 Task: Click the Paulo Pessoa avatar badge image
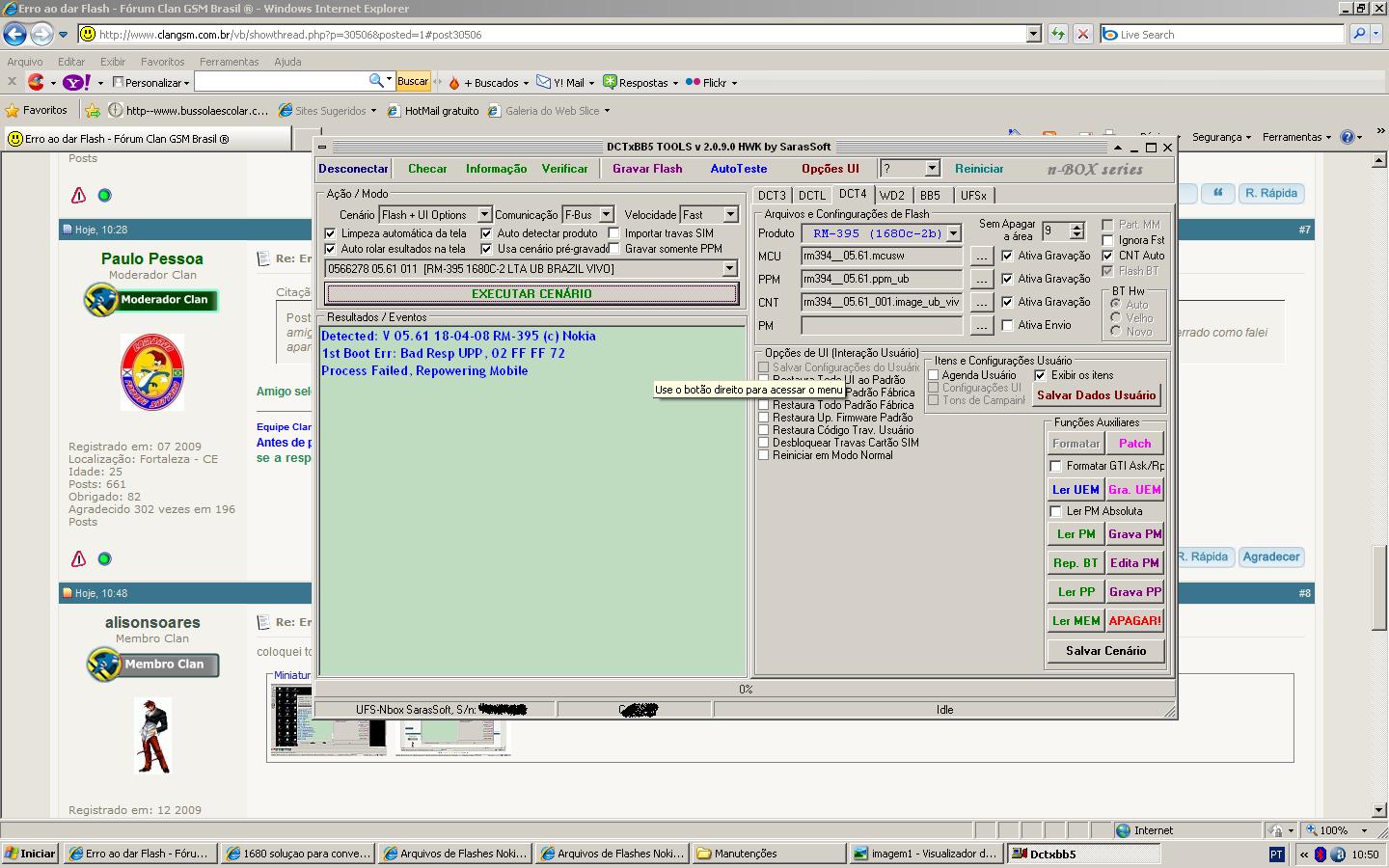click(152, 372)
